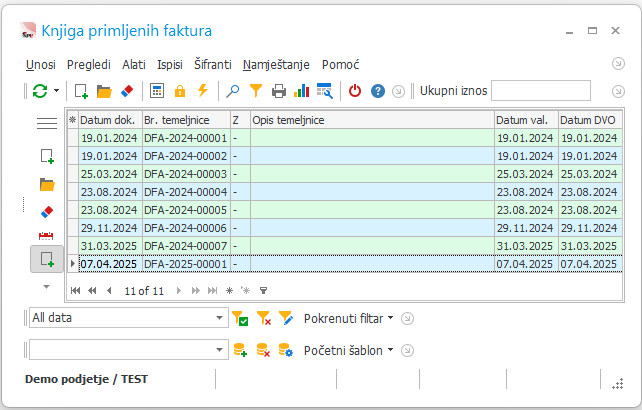642x410 pixels.
Task: Click the sidebar open folder icon
Action: tap(47, 185)
